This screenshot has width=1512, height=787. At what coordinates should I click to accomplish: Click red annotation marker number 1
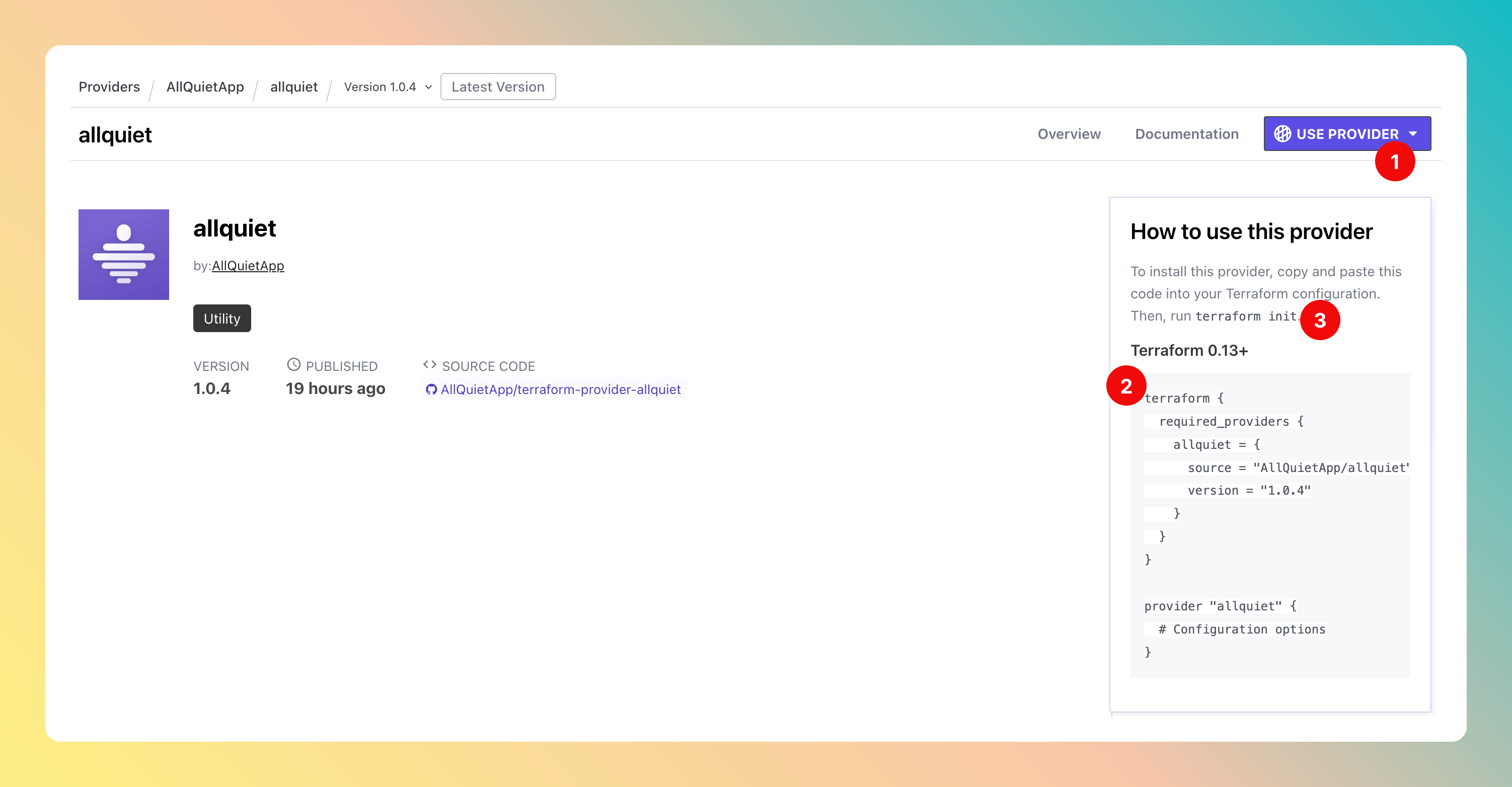pyautogui.click(x=1394, y=162)
